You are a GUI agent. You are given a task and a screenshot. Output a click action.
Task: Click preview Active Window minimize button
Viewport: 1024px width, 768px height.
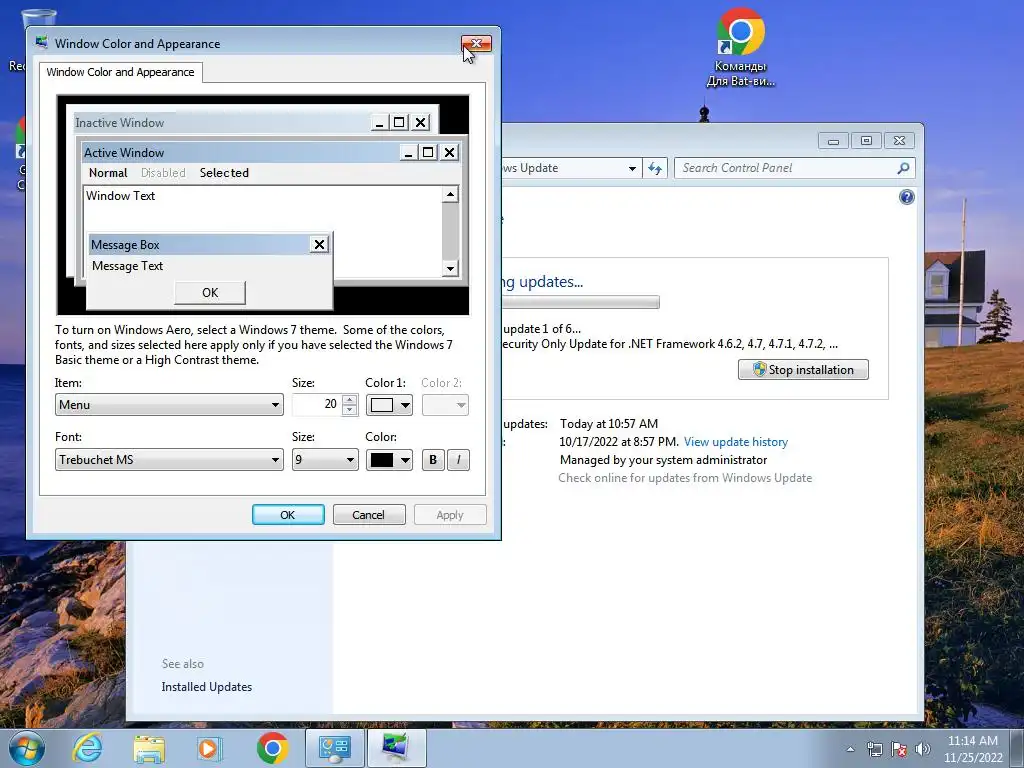[x=408, y=152]
